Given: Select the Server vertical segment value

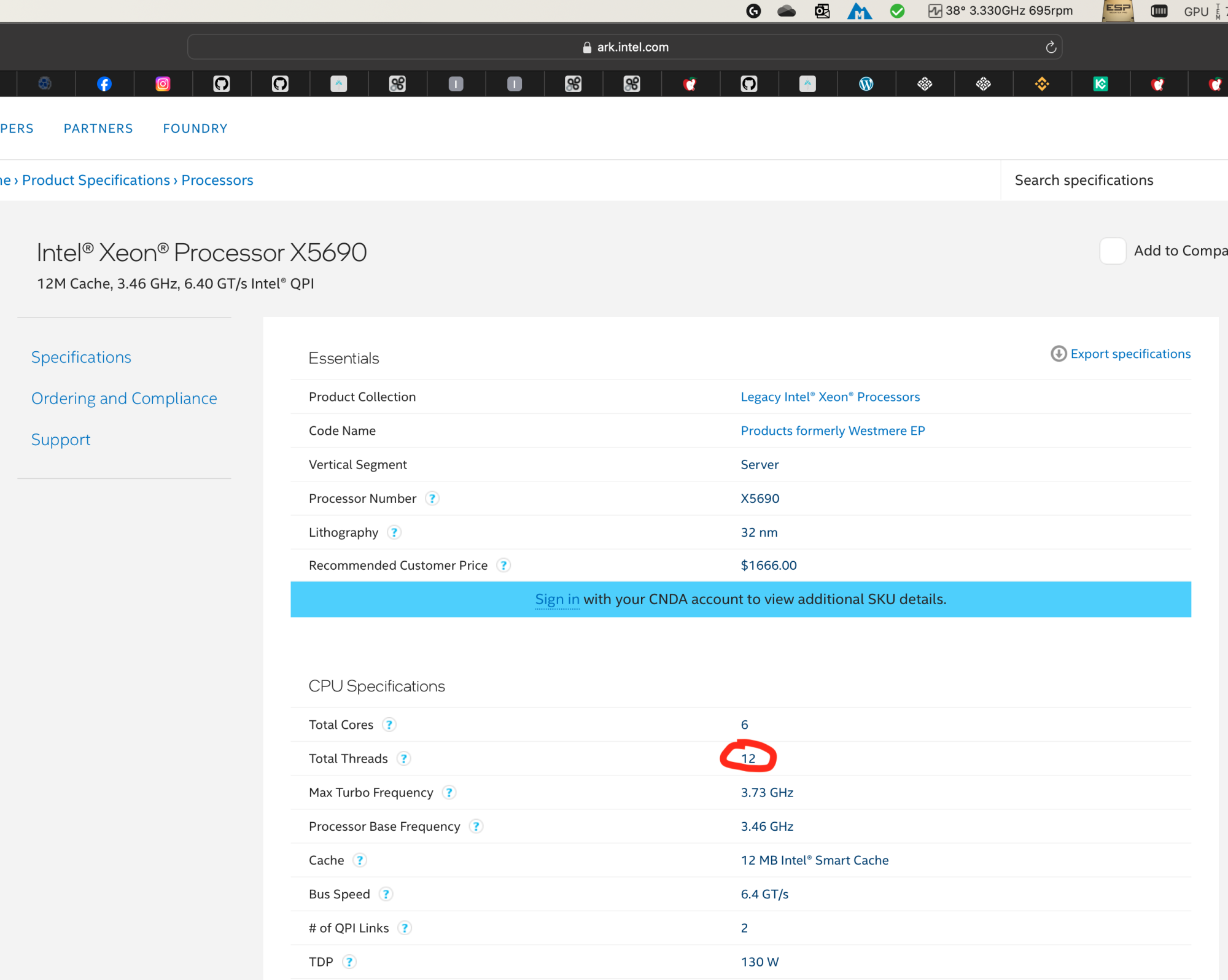Looking at the screenshot, I should point(760,465).
